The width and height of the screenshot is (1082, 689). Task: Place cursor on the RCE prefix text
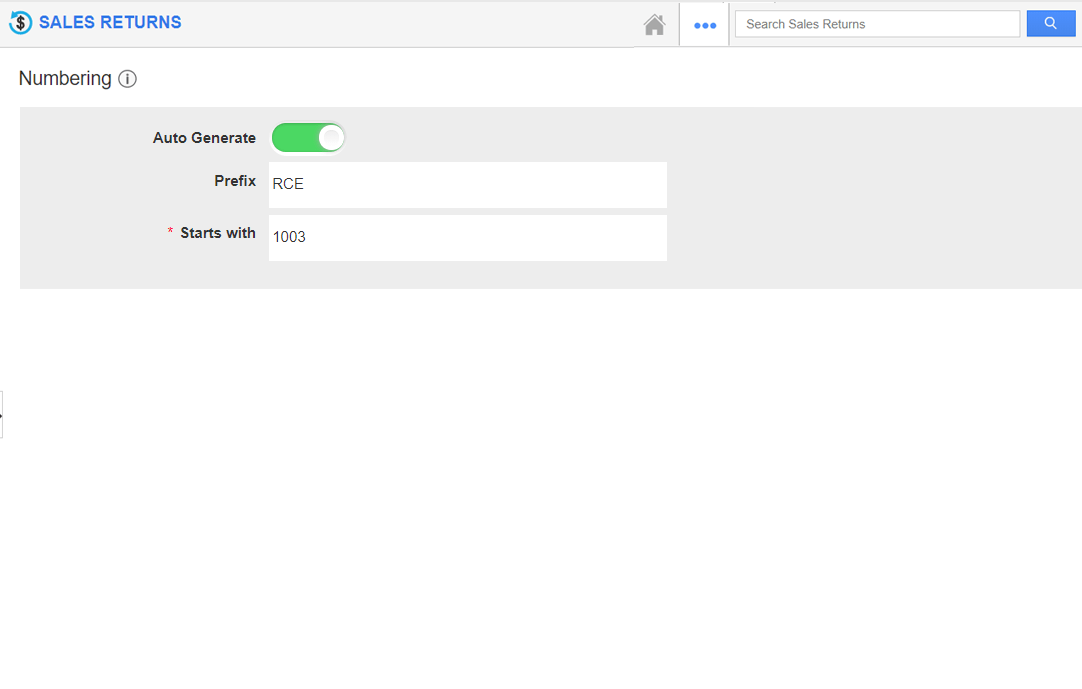pyautogui.click(x=288, y=184)
